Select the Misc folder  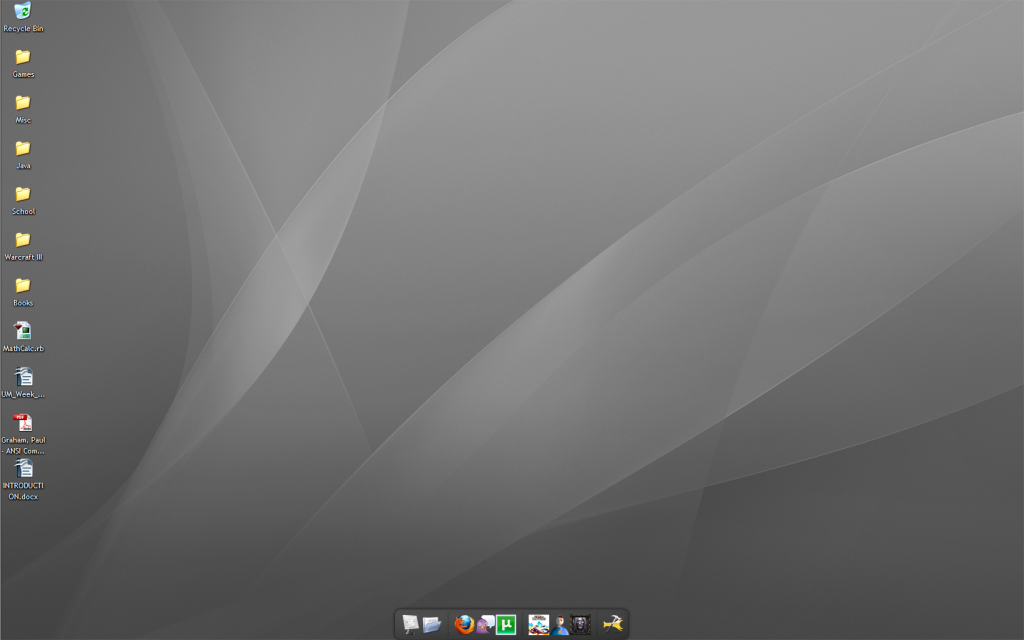23,109
